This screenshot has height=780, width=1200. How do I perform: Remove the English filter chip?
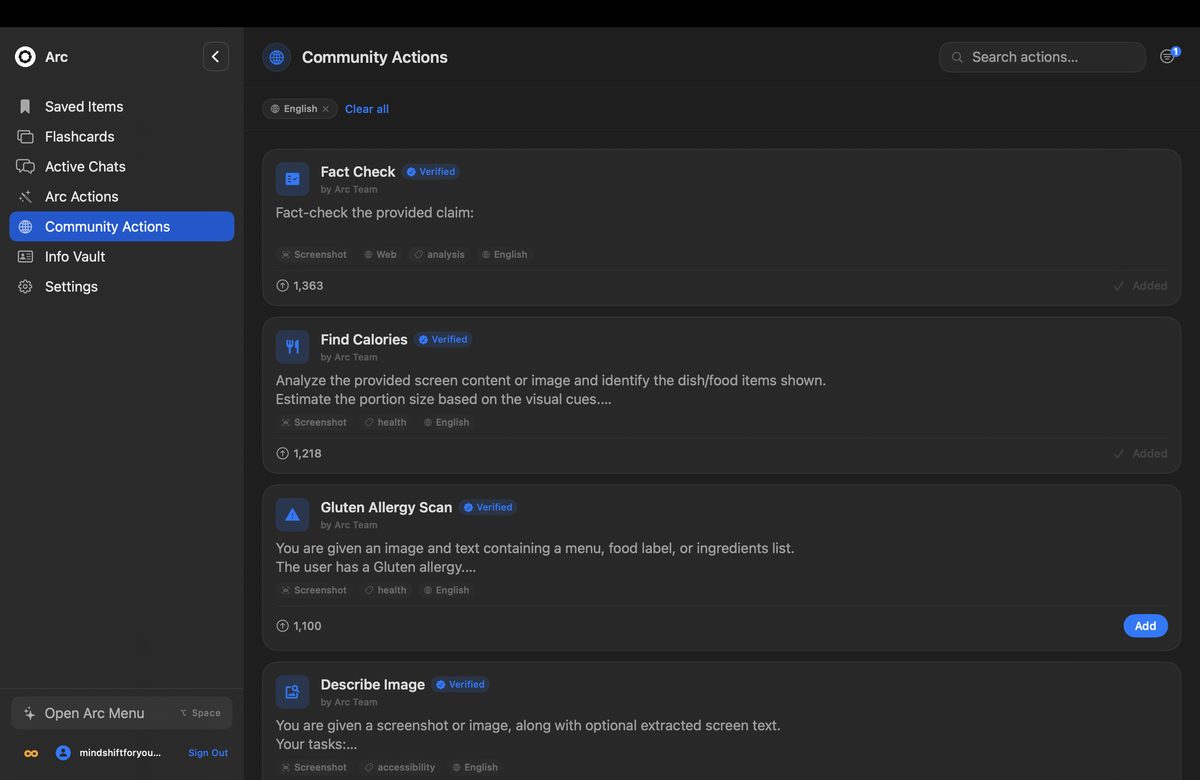[x=325, y=109]
